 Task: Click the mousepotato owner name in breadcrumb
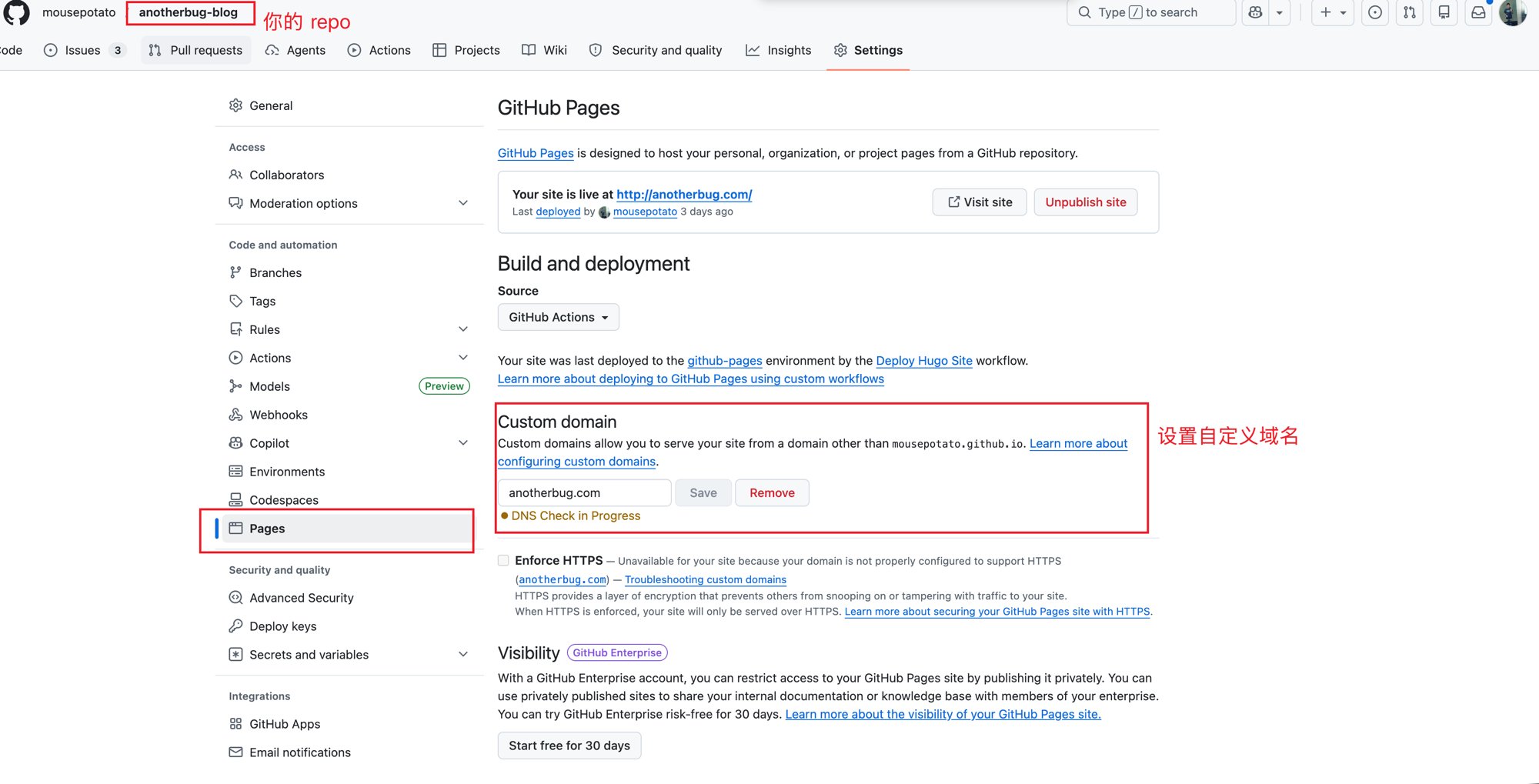(x=79, y=12)
